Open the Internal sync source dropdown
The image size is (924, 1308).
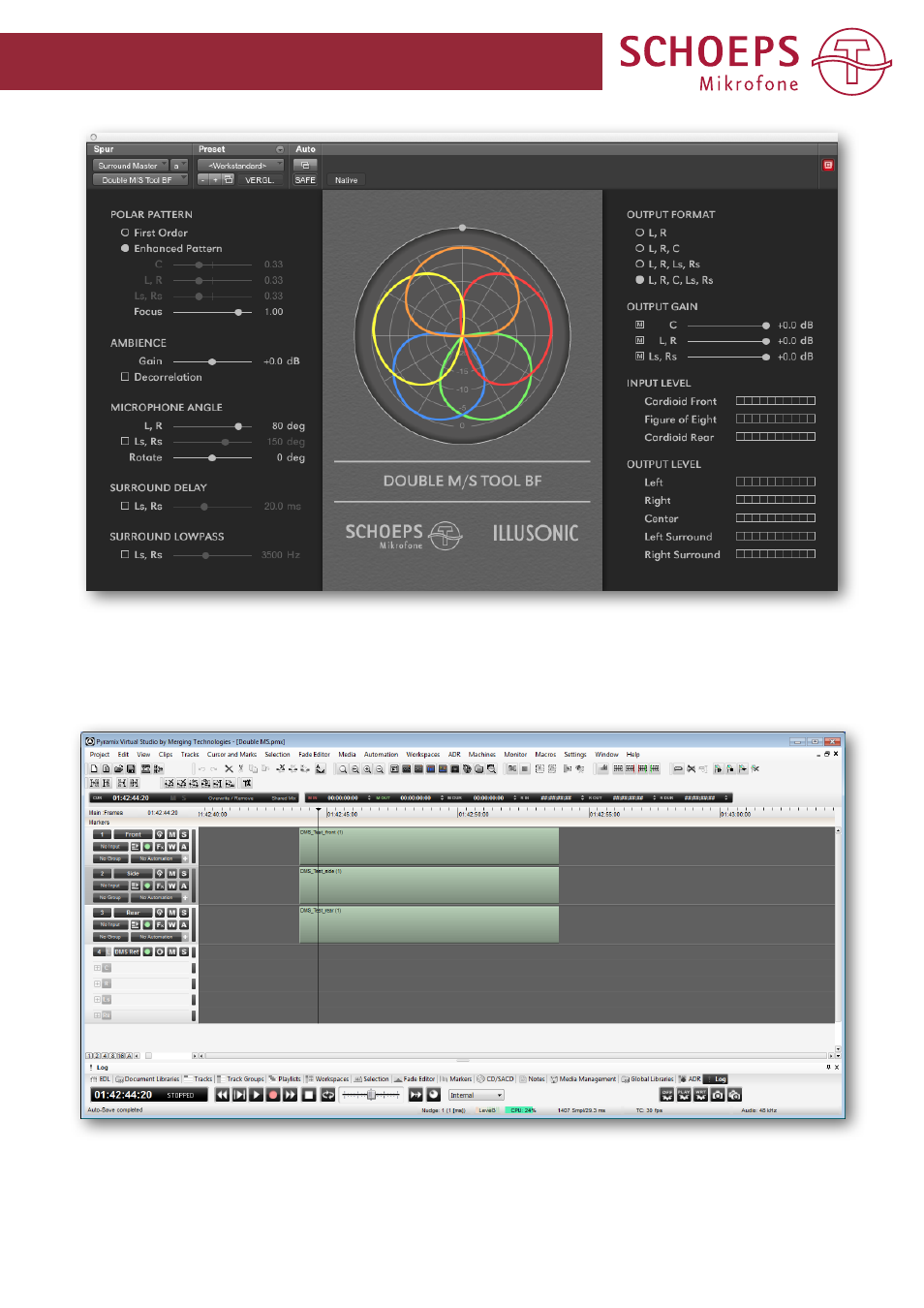click(x=476, y=1095)
